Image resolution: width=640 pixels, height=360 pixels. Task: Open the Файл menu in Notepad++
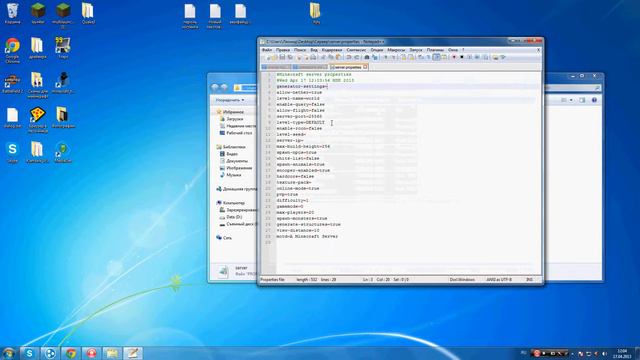coord(267,50)
